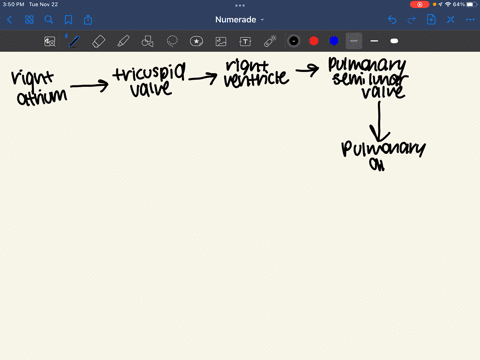480x360 pixels.
Task: Select the zoom window tool
Action: pos(50,41)
